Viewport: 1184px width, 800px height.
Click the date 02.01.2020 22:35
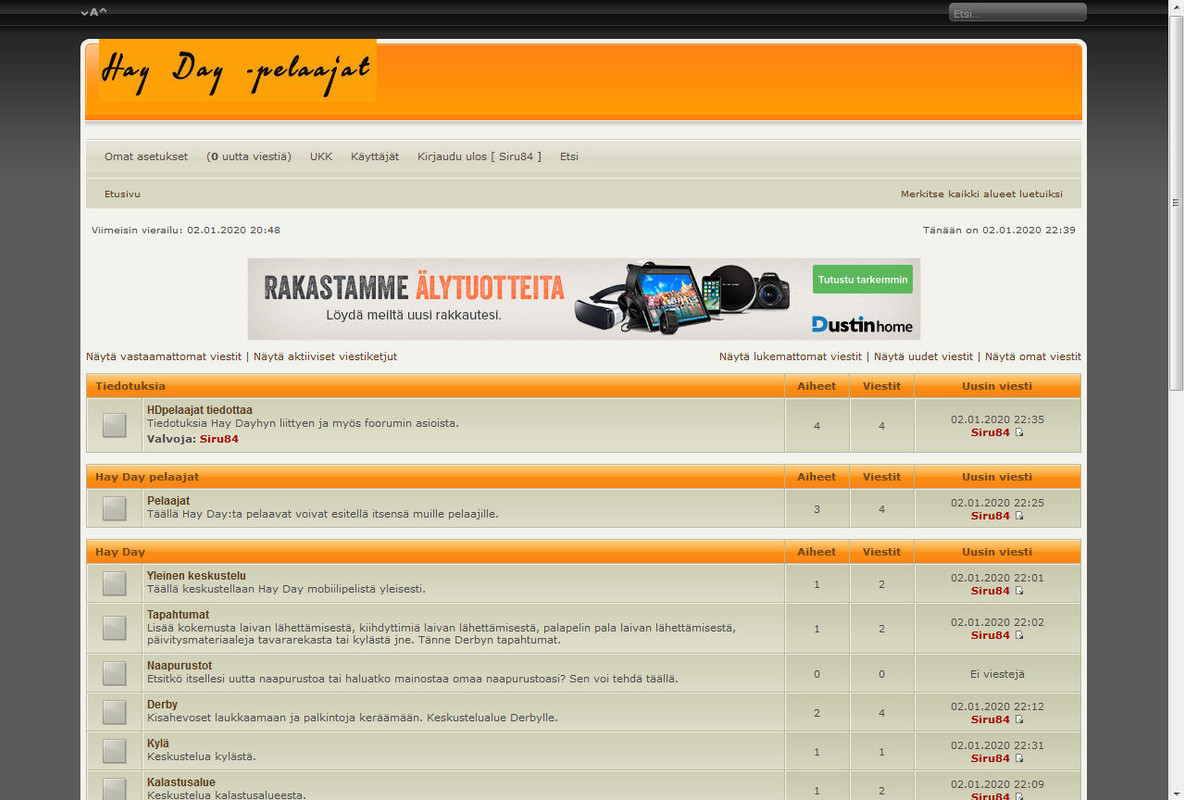click(997, 419)
